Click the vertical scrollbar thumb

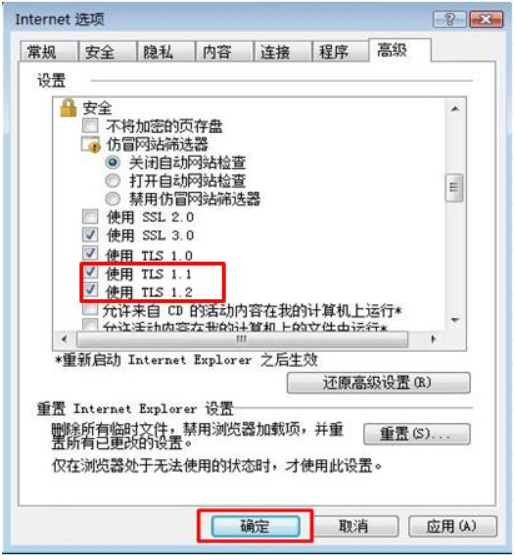(x=455, y=188)
